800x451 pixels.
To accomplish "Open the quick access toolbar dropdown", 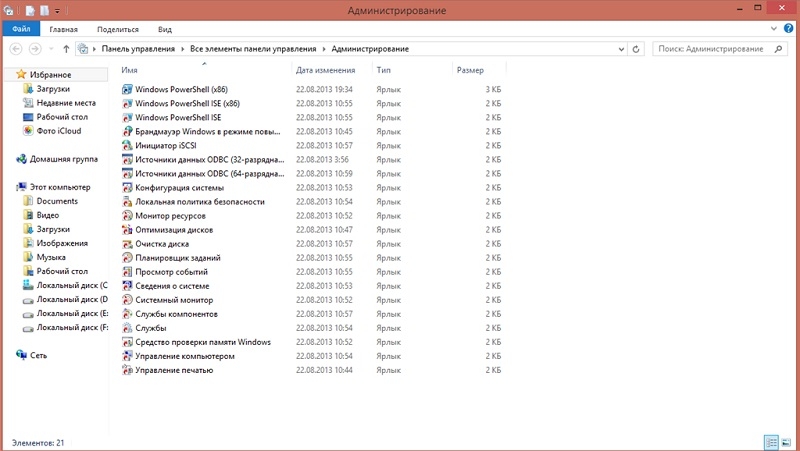I will (57, 10).
